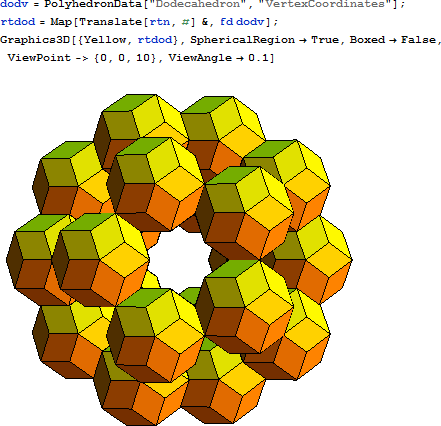Click the ViewPoint option name
This screenshot has height=426, width=441.
click(39, 58)
